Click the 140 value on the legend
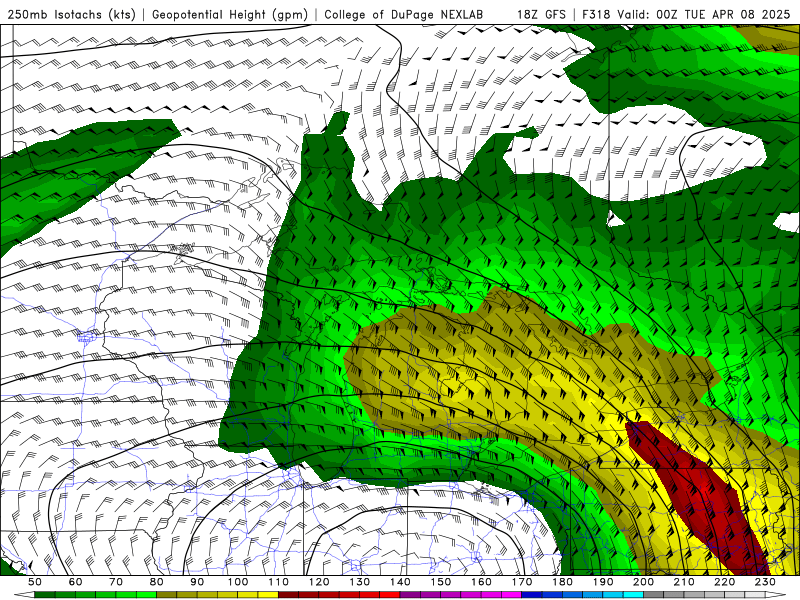This screenshot has height=600, width=800. (x=401, y=582)
